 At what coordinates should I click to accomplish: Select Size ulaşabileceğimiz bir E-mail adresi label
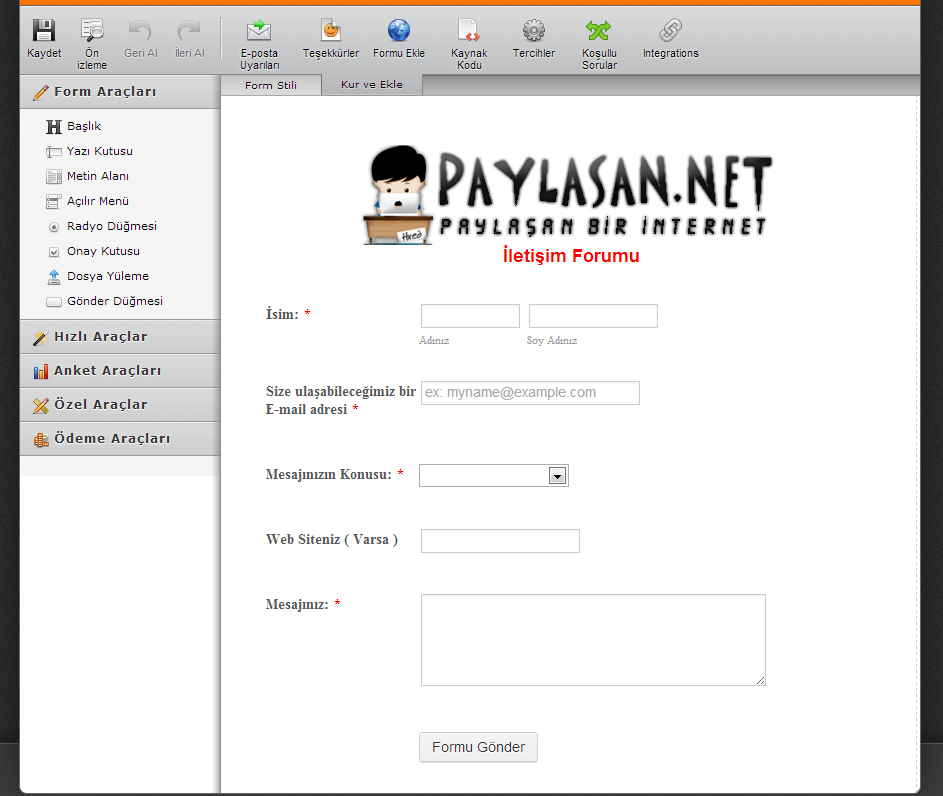tap(340, 400)
